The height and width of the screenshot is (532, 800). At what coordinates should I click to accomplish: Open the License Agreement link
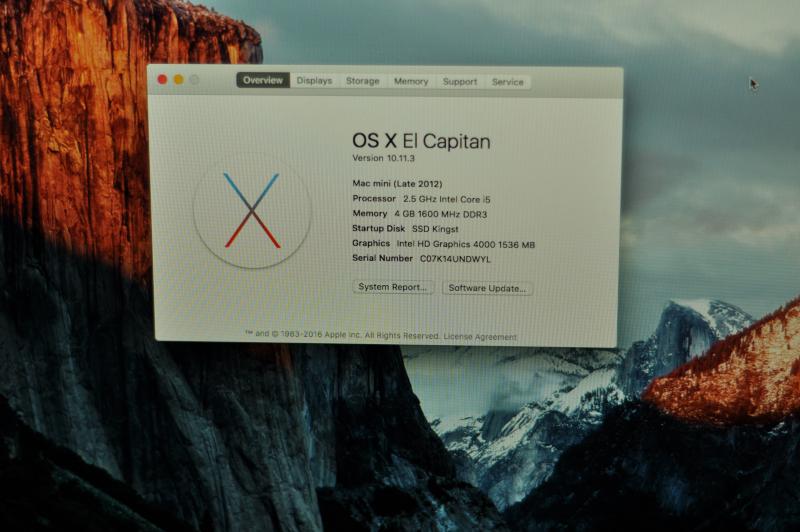480,337
